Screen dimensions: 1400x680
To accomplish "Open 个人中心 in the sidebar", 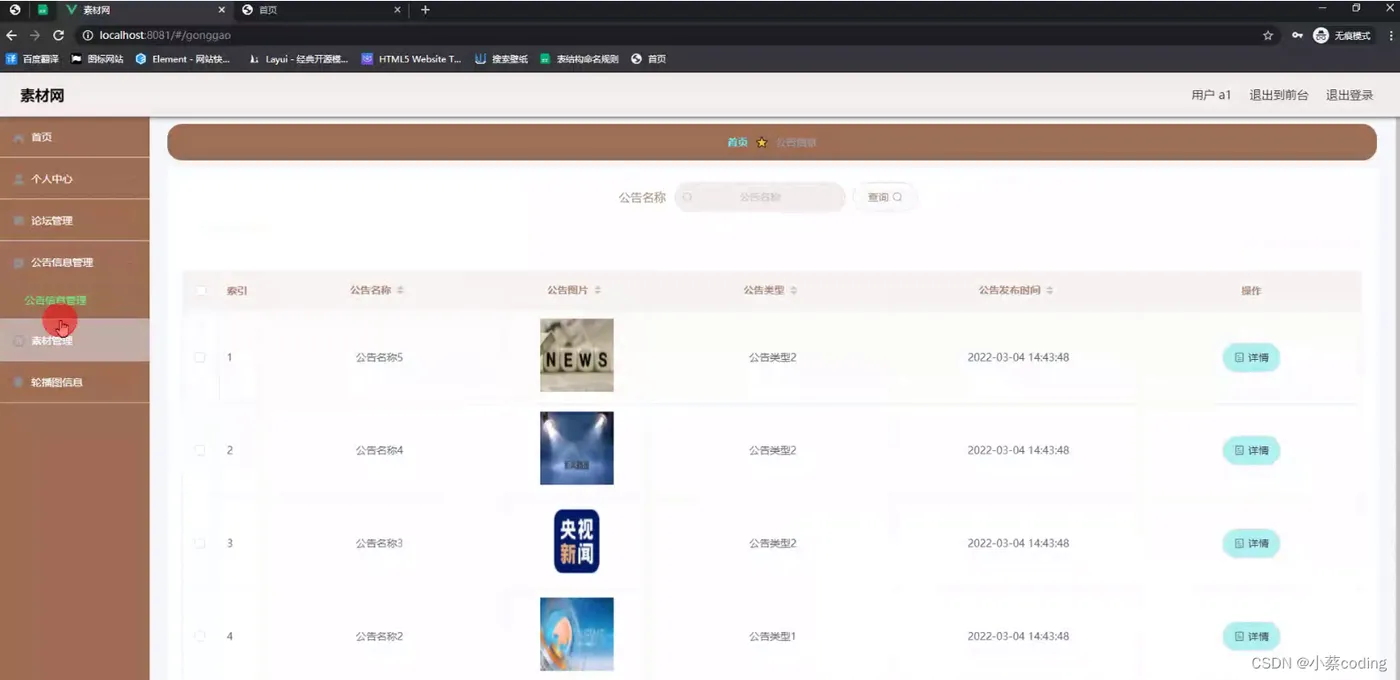I will (74, 179).
